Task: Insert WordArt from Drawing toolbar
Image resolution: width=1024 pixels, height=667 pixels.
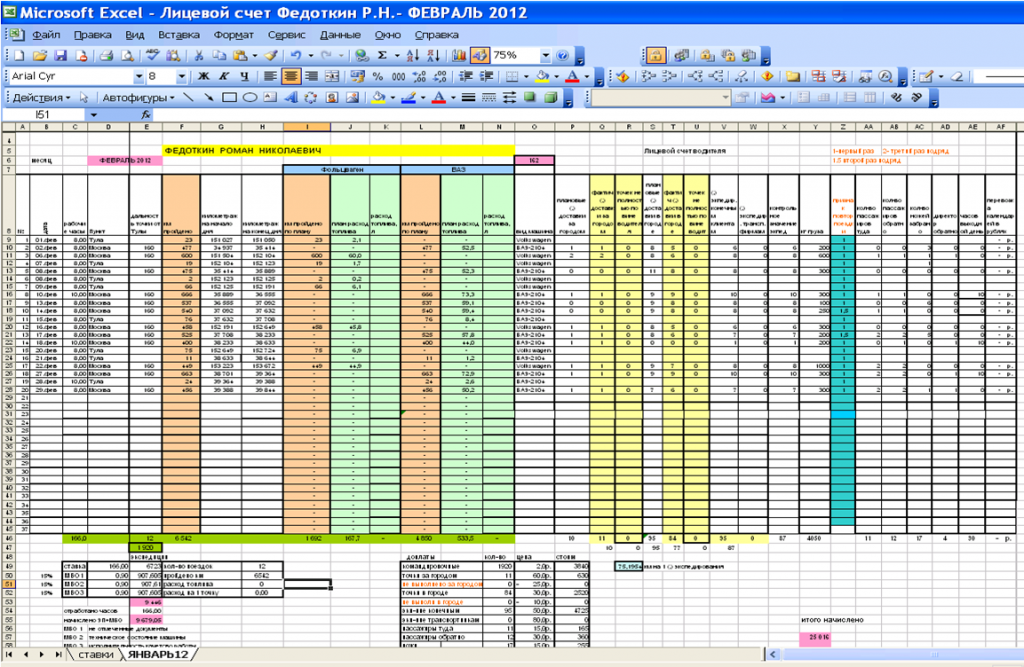Action: pos(291,97)
